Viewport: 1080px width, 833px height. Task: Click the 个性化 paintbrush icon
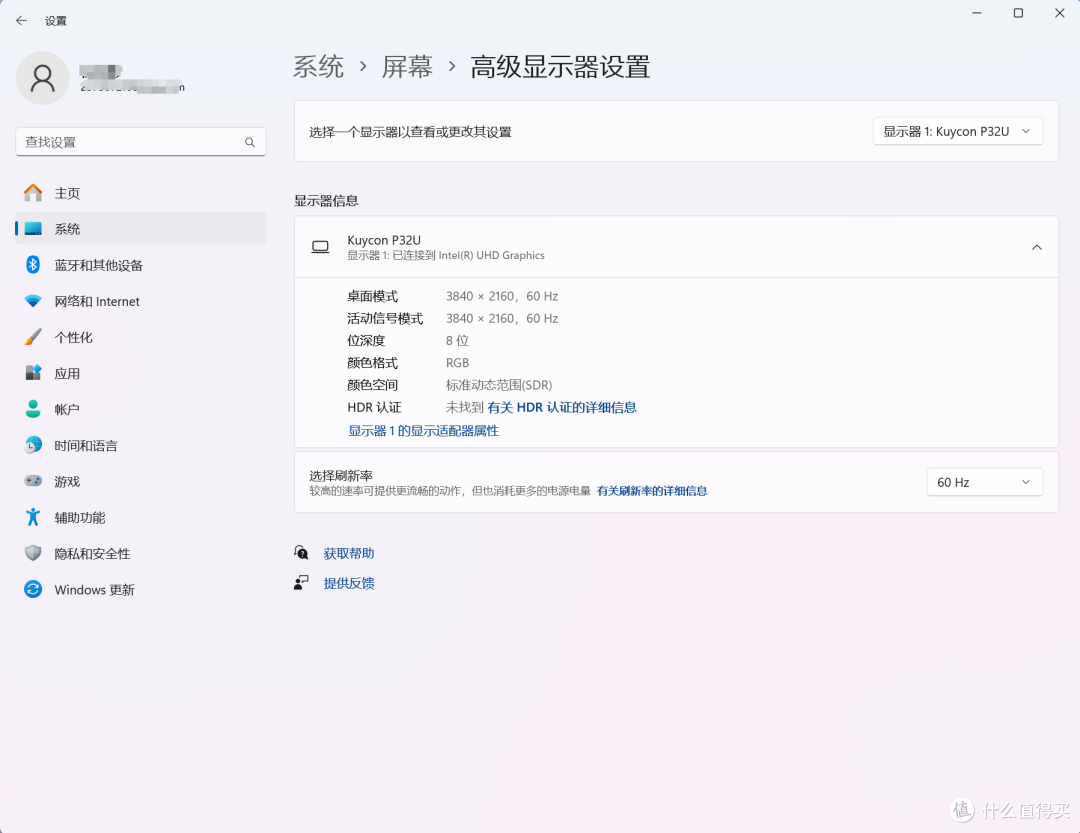33,337
